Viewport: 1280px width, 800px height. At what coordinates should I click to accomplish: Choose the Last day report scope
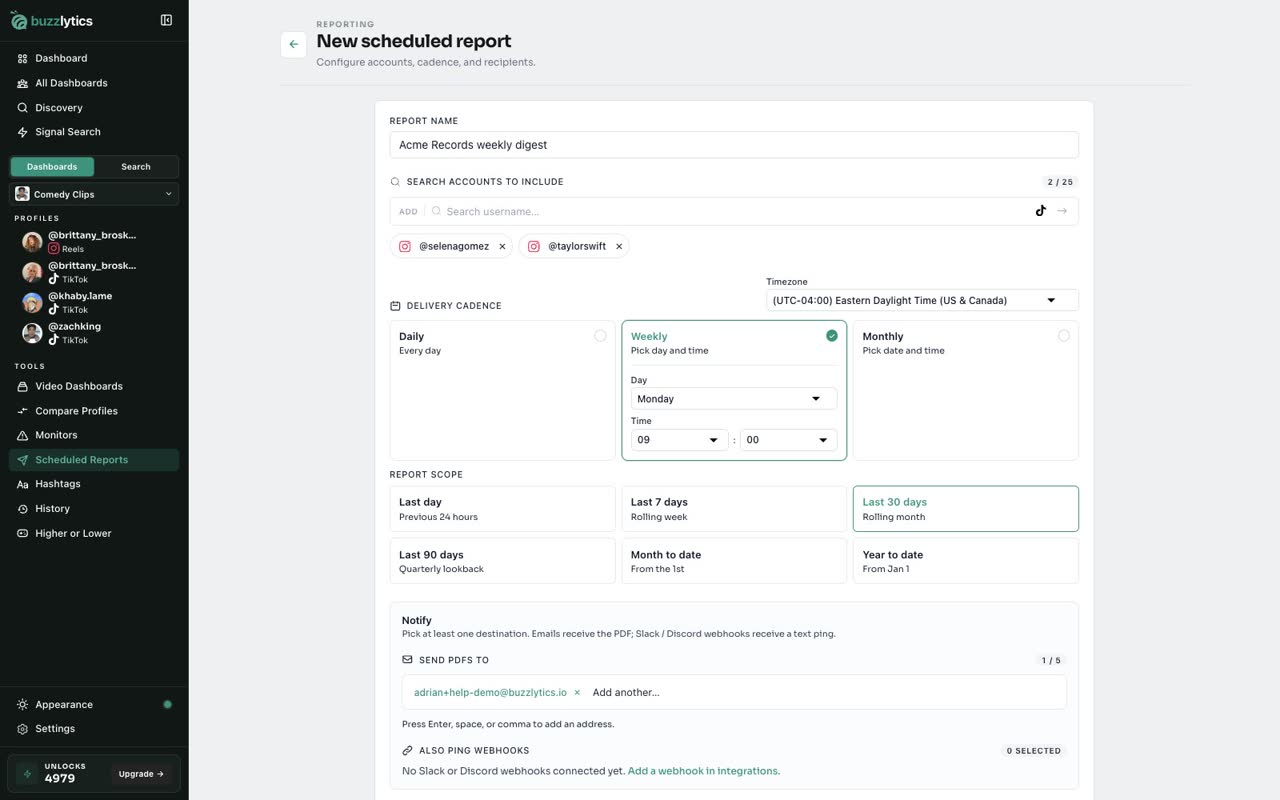point(502,509)
